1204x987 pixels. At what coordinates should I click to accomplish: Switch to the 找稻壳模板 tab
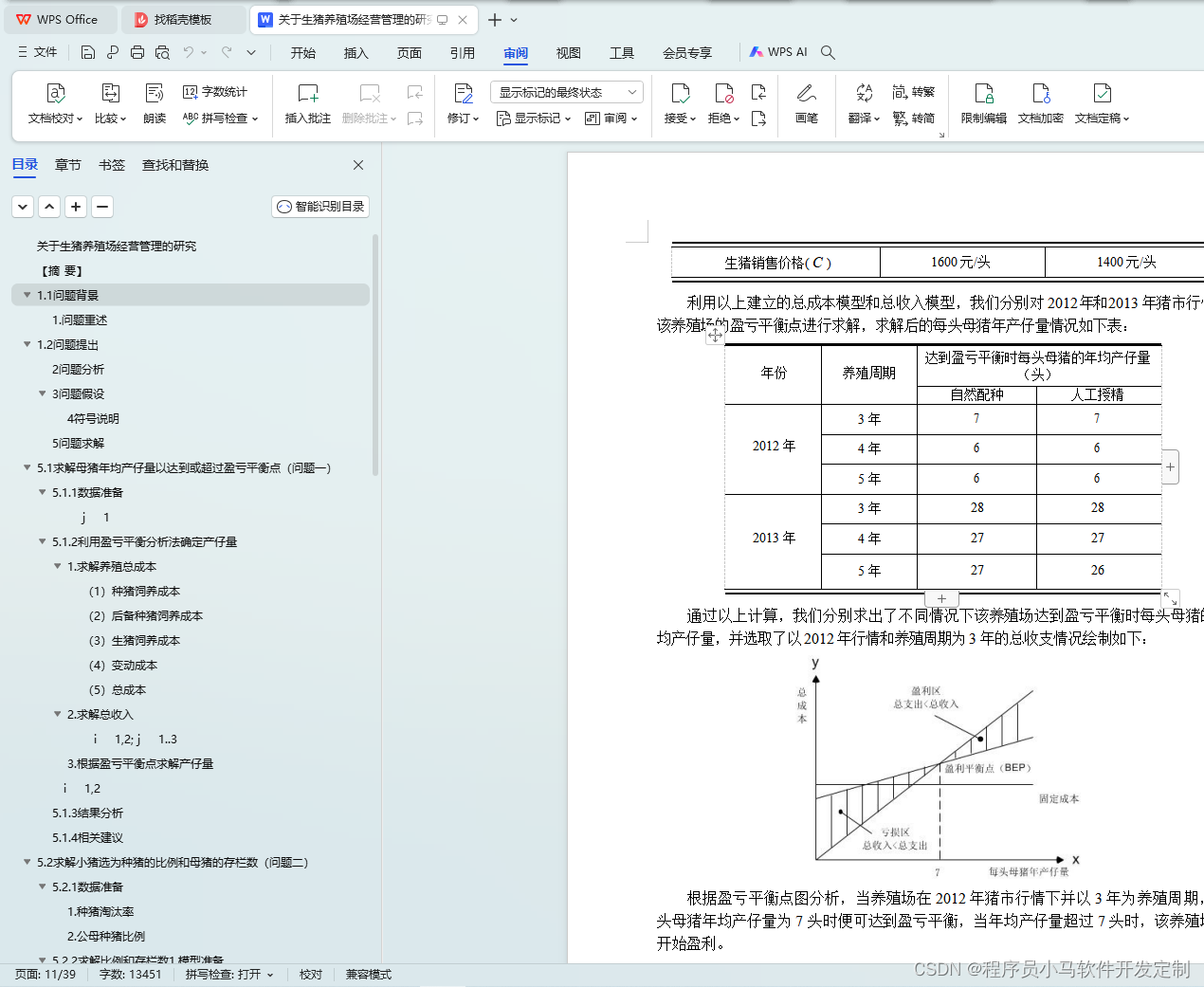pos(183,19)
